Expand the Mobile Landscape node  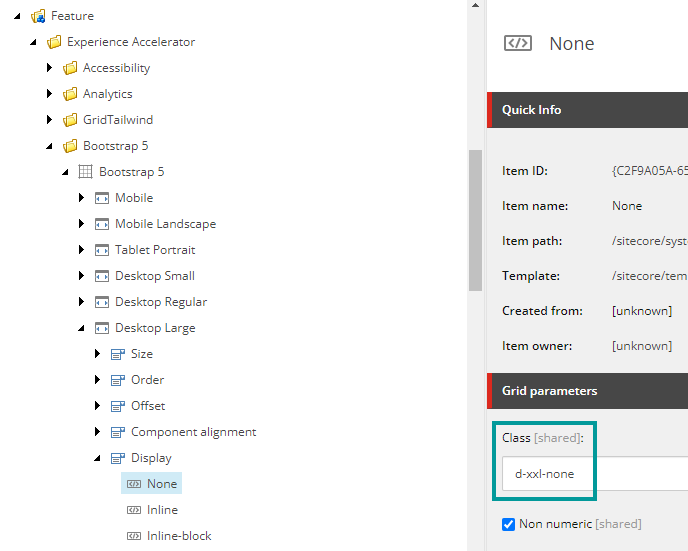[x=81, y=223]
